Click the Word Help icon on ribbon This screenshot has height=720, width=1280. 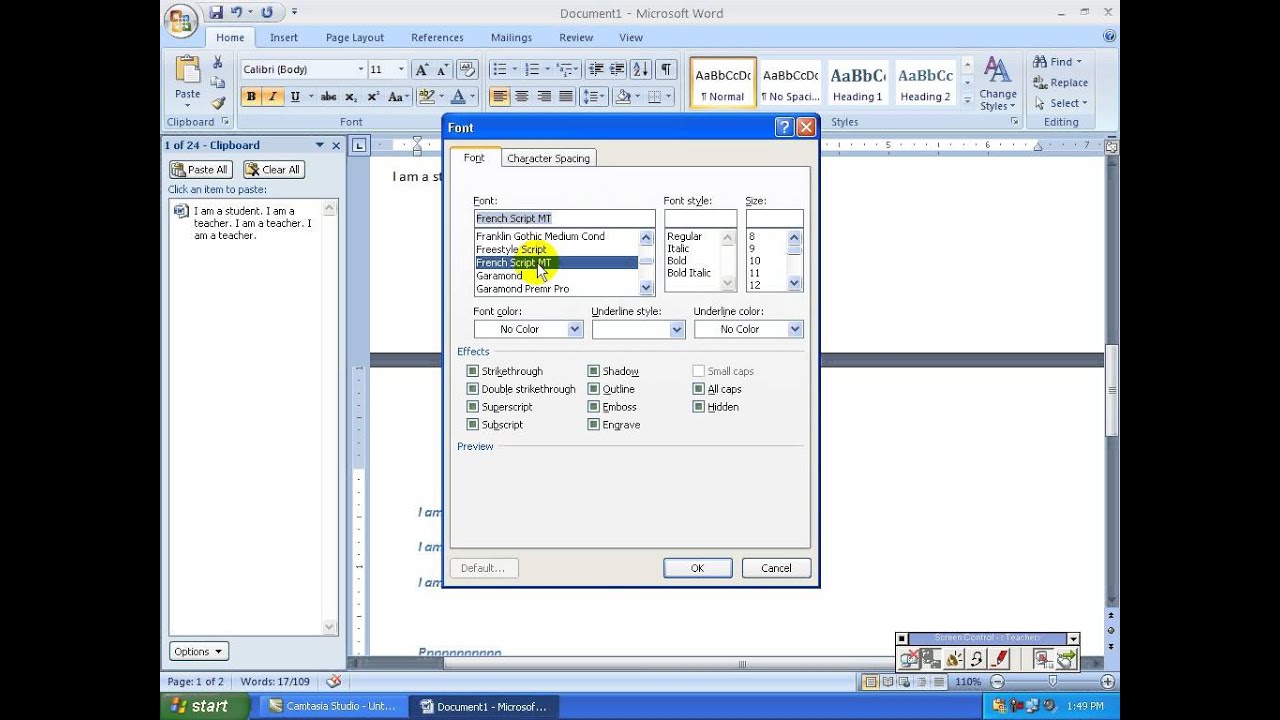click(x=1109, y=36)
